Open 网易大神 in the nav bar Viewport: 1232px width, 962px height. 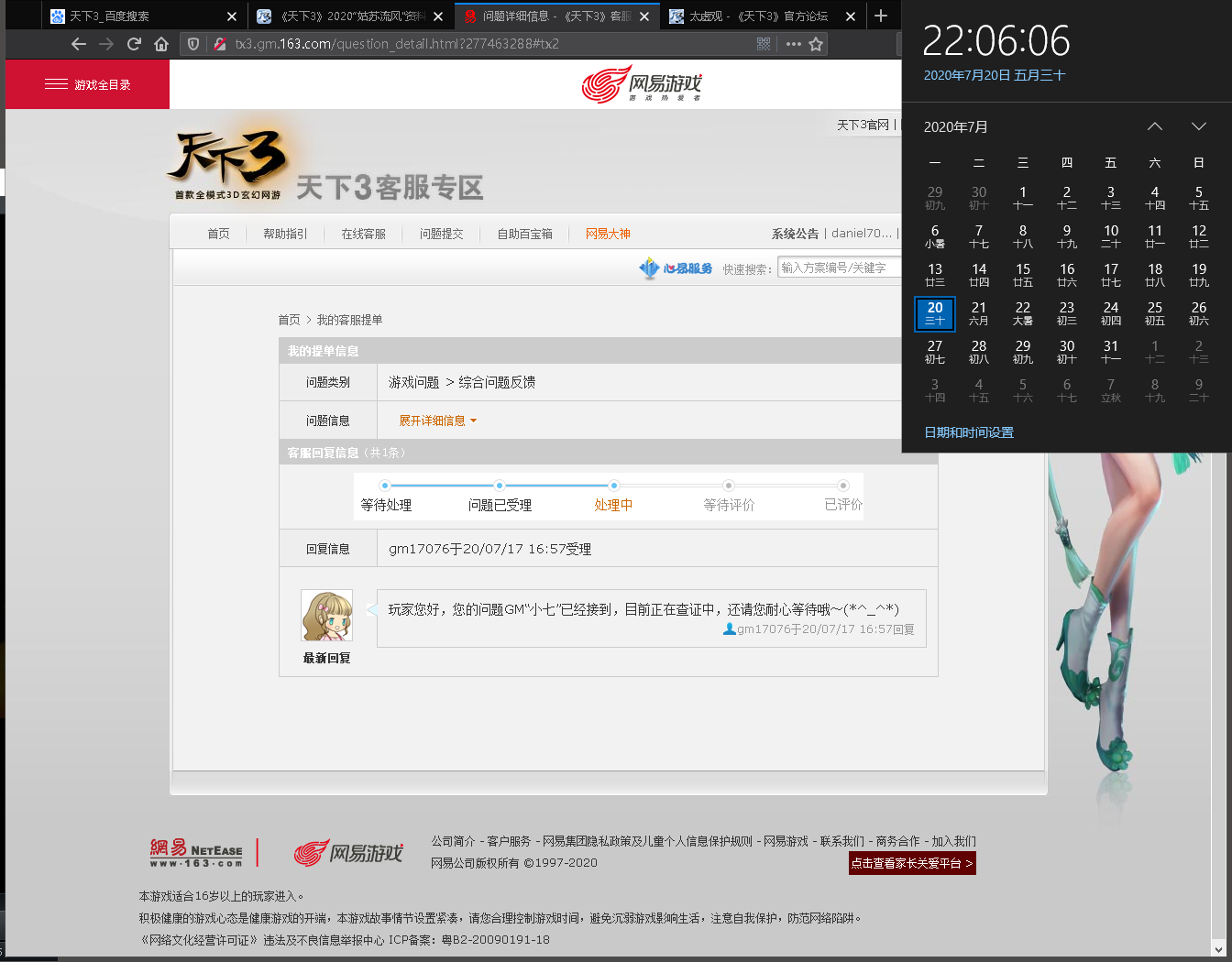[608, 234]
